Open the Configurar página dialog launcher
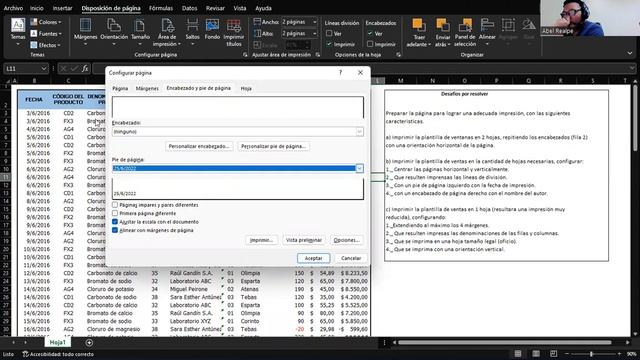 (245, 55)
